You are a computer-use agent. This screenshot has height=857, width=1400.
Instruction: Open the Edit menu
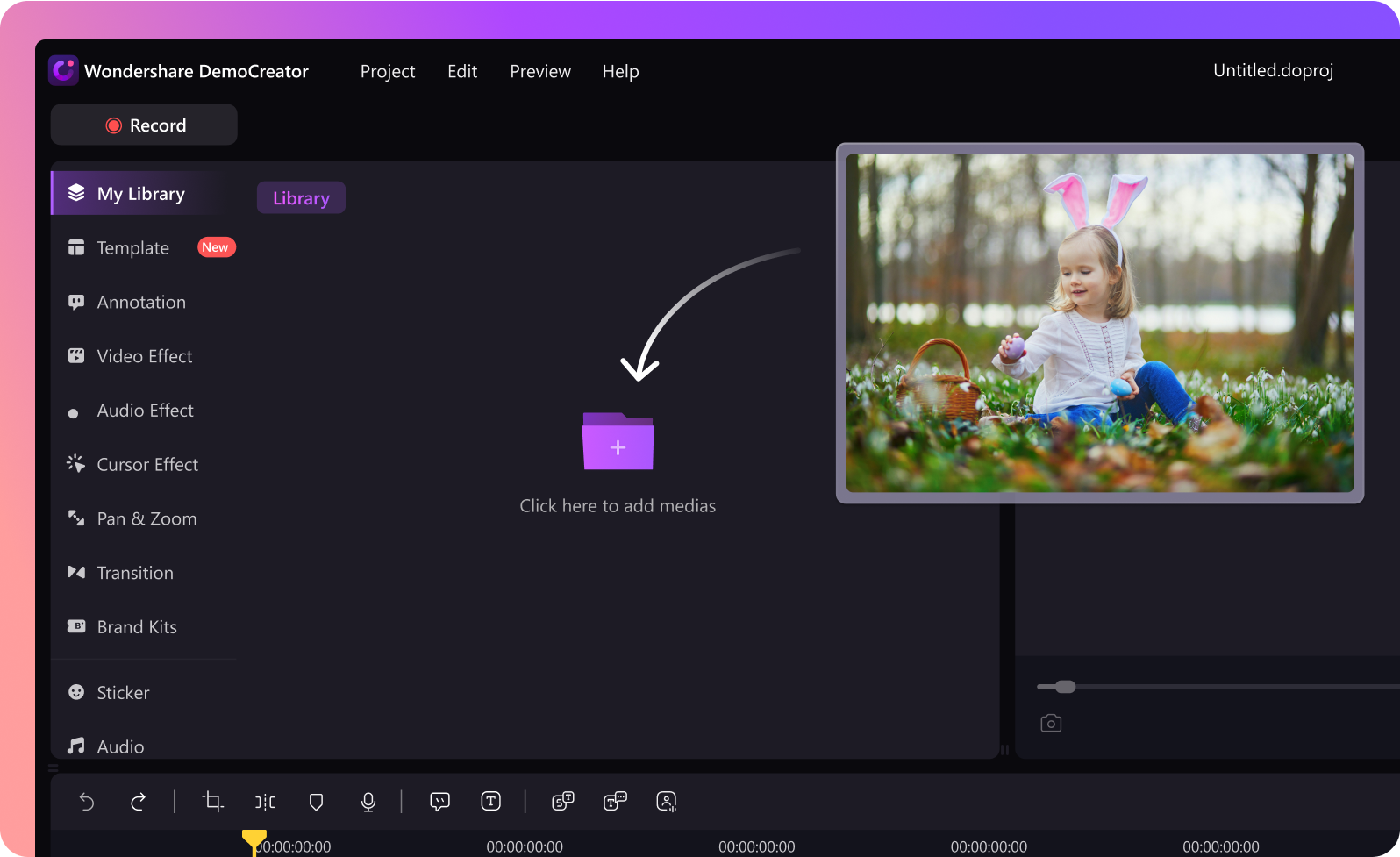click(462, 71)
